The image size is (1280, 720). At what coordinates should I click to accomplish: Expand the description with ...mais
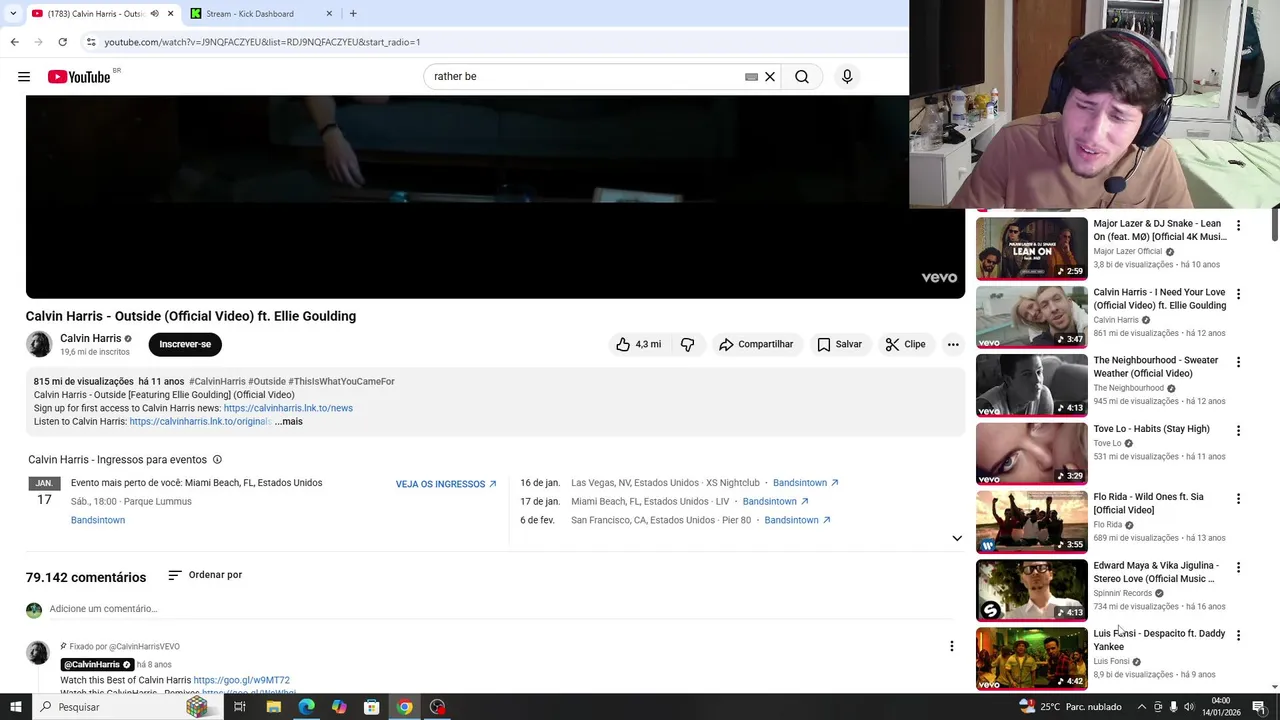pyautogui.click(x=288, y=422)
